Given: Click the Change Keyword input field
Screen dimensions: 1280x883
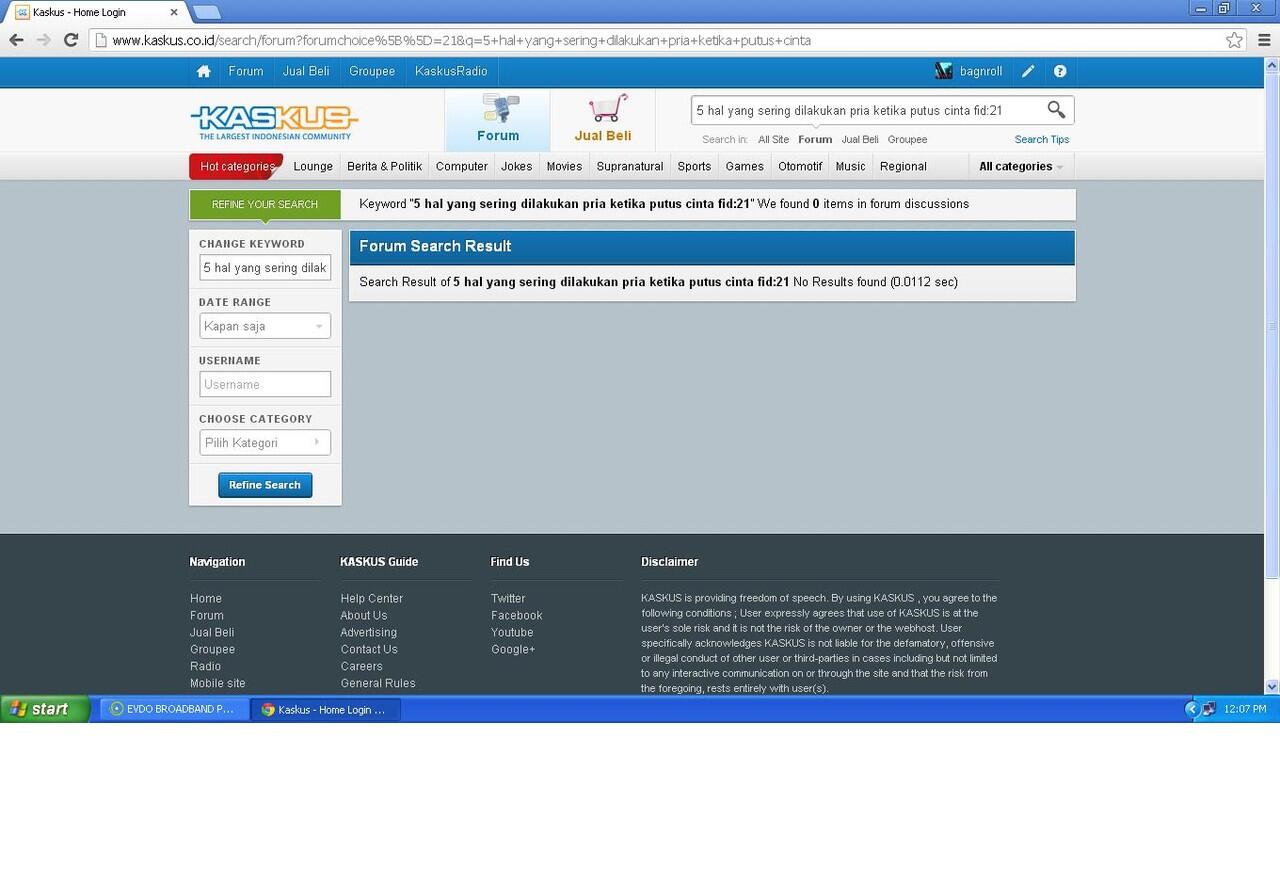Looking at the screenshot, I should [265, 268].
